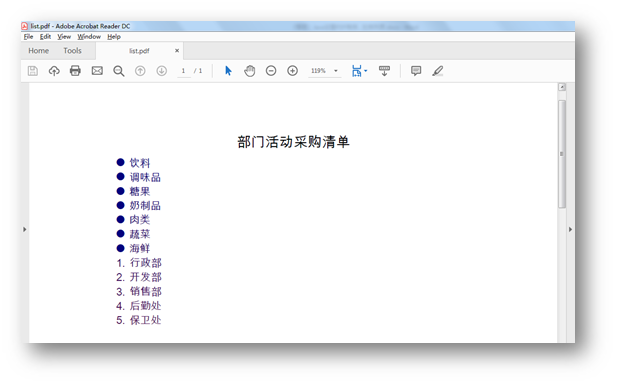Click numbered item 2. 开发部
This screenshot has height=385, width=617.
pos(139,277)
